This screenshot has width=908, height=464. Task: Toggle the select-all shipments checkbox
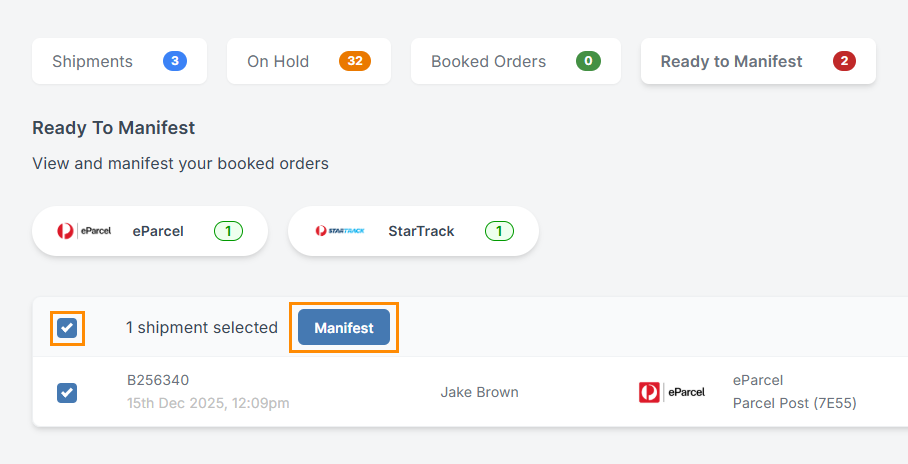click(x=67, y=328)
